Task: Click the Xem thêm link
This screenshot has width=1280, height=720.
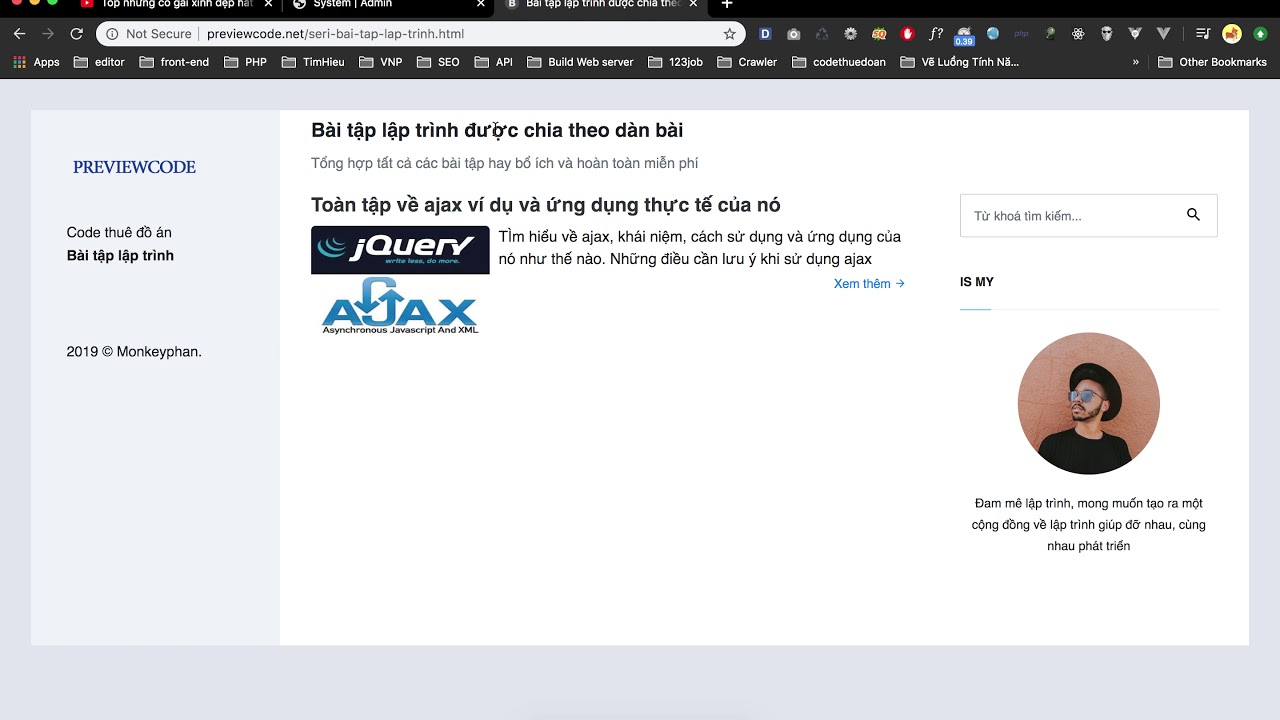Action: (x=869, y=284)
